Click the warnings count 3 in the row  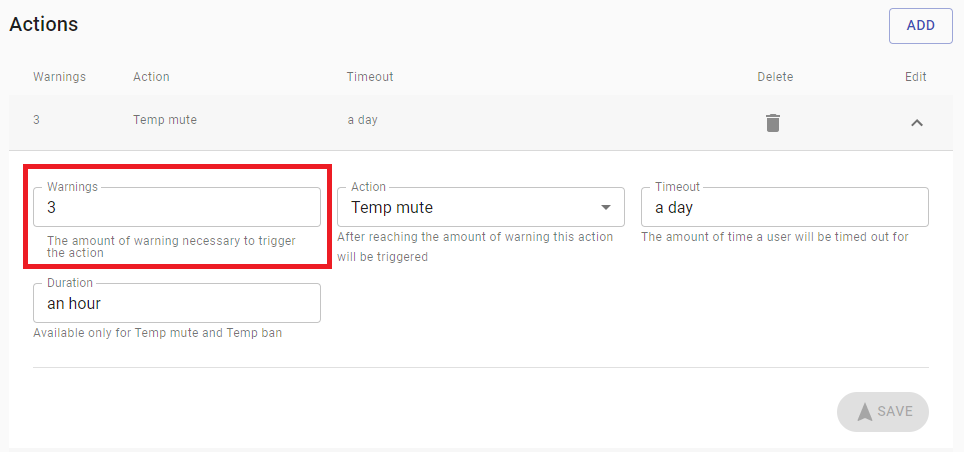[36, 120]
